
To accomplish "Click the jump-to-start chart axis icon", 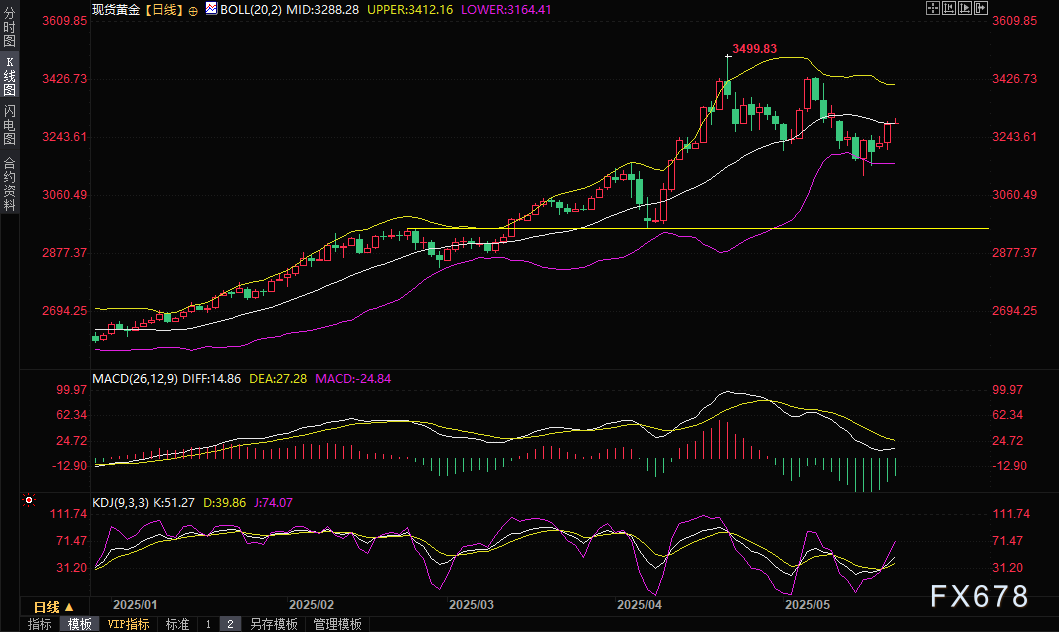I will [950, 8].
